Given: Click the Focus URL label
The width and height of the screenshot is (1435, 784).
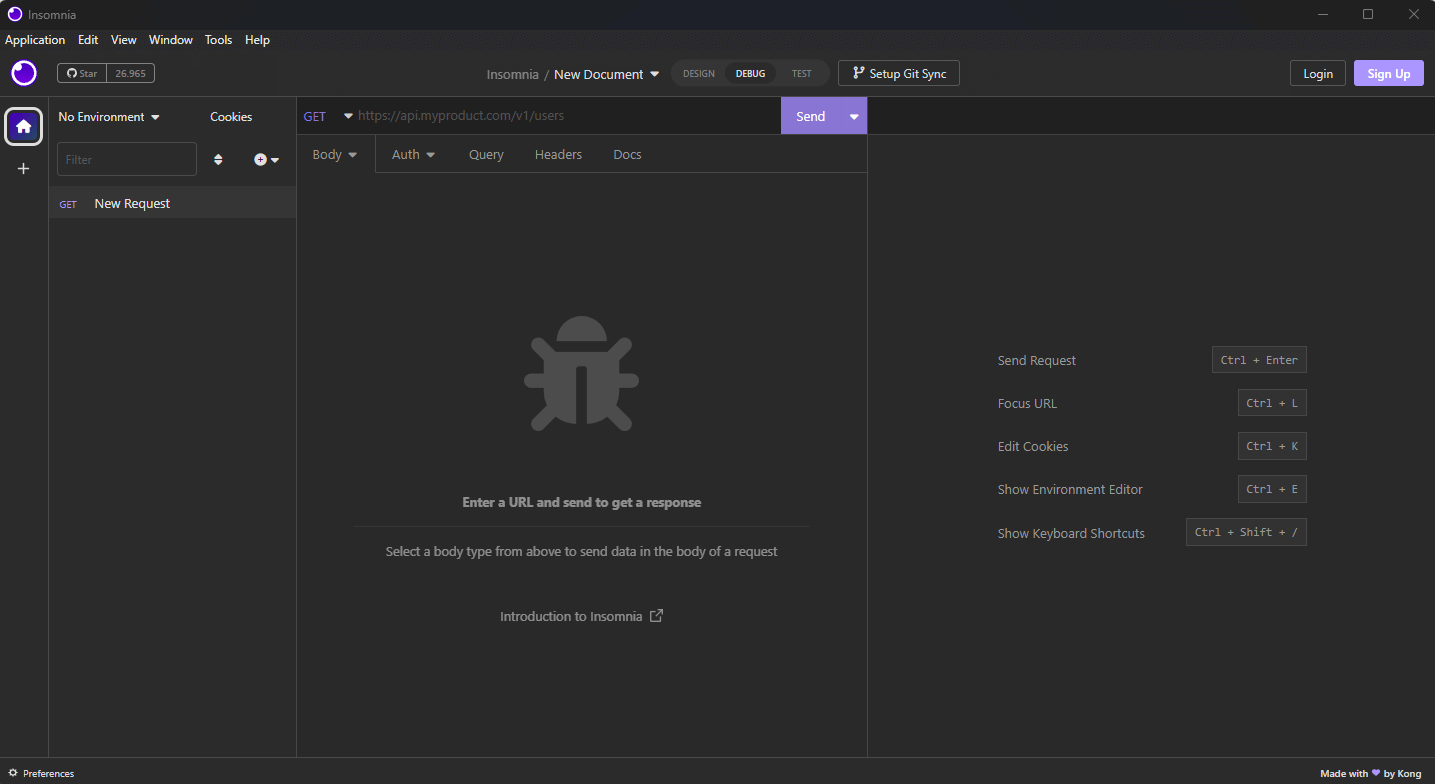Looking at the screenshot, I should [1027, 403].
